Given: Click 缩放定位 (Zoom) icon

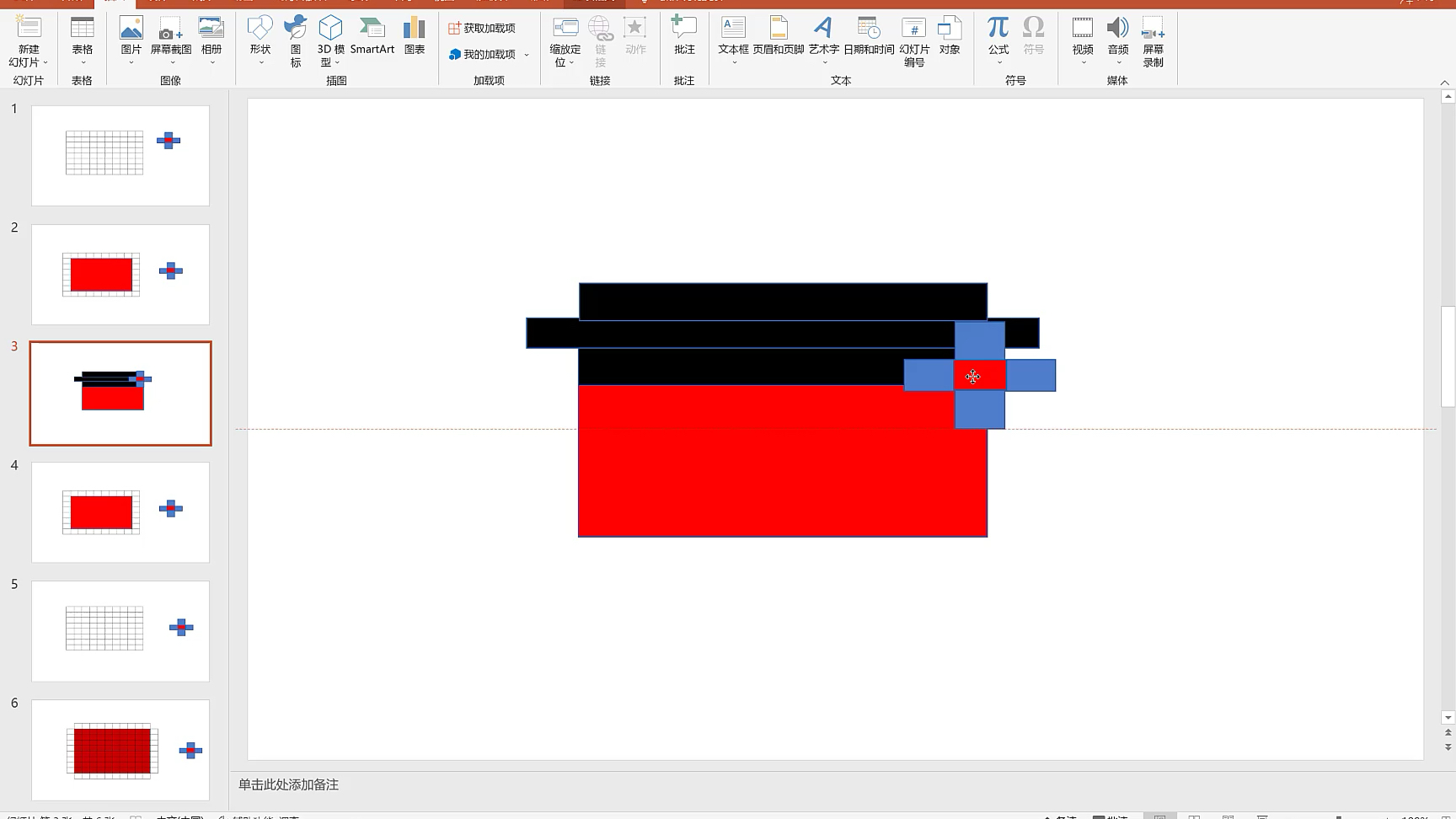Looking at the screenshot, I should (565, 28).
